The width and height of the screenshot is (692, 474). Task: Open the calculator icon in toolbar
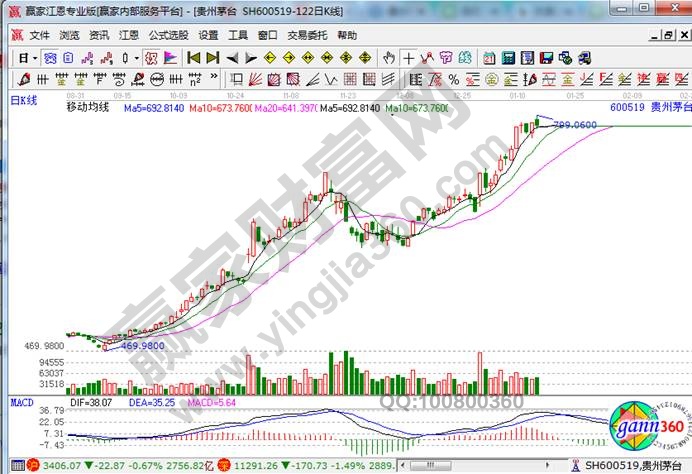(509, 57)
